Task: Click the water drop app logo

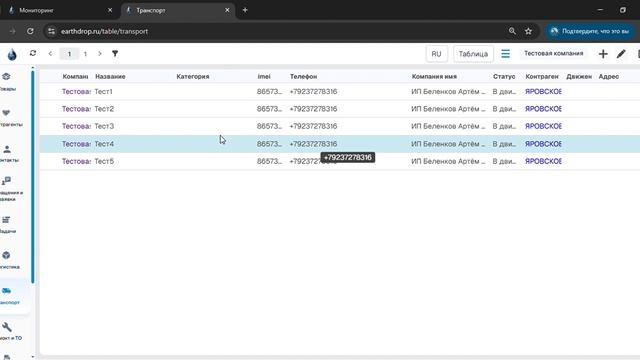Action: pyautogui.click(x=12, y=54)
